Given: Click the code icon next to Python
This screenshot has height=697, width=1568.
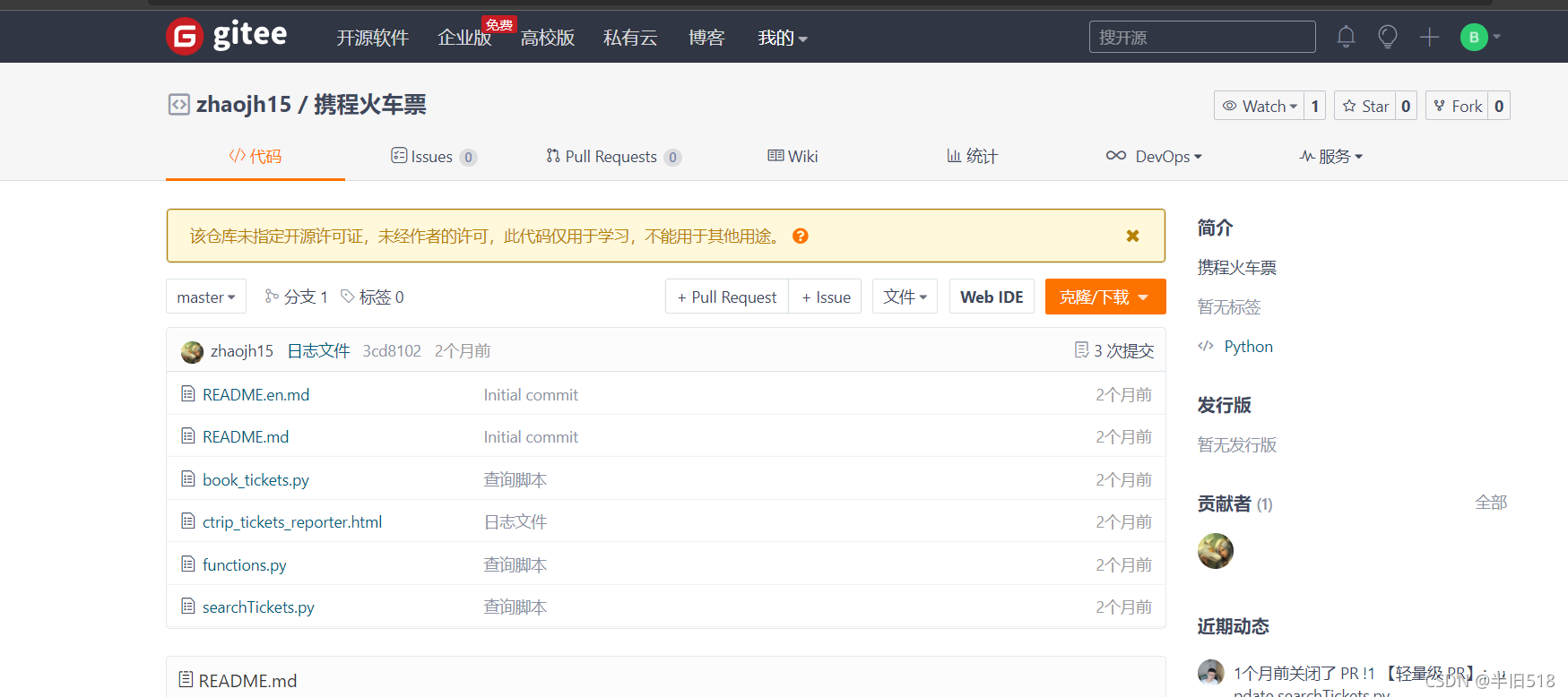Looking at the screenshot, I should (x=1206, y=346).
